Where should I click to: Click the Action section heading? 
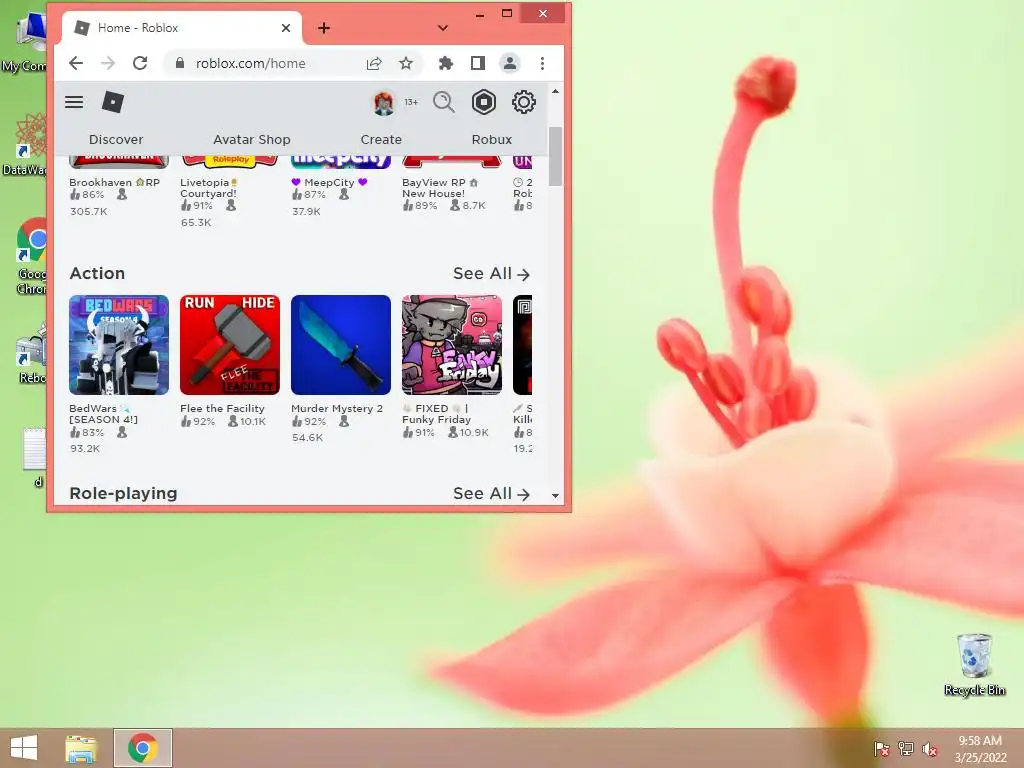(97, 274)
